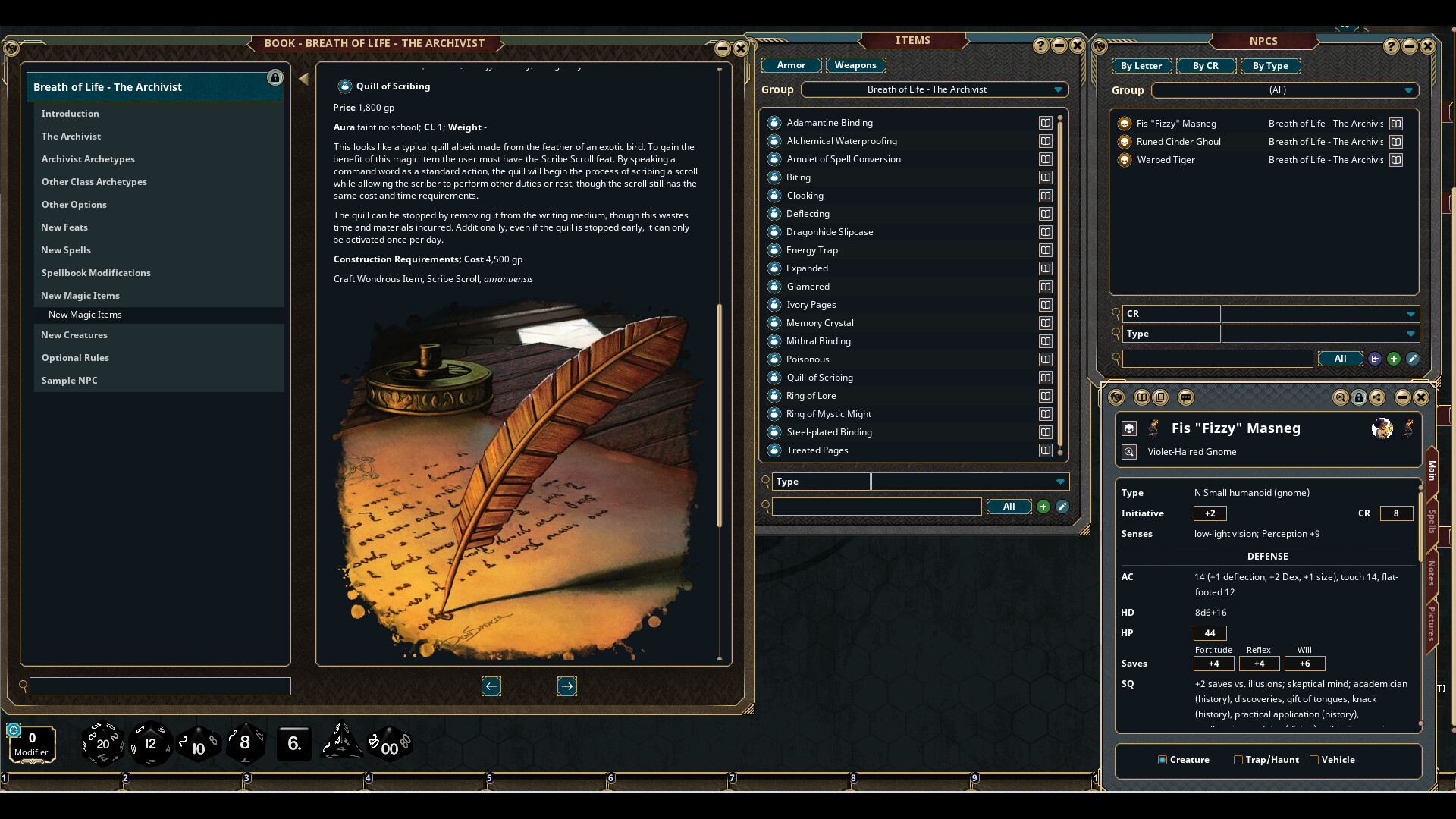This screenshot has height=819, width=1456.
Task: Click book content vertical scrollbar
Action: [x=720, y=415]
